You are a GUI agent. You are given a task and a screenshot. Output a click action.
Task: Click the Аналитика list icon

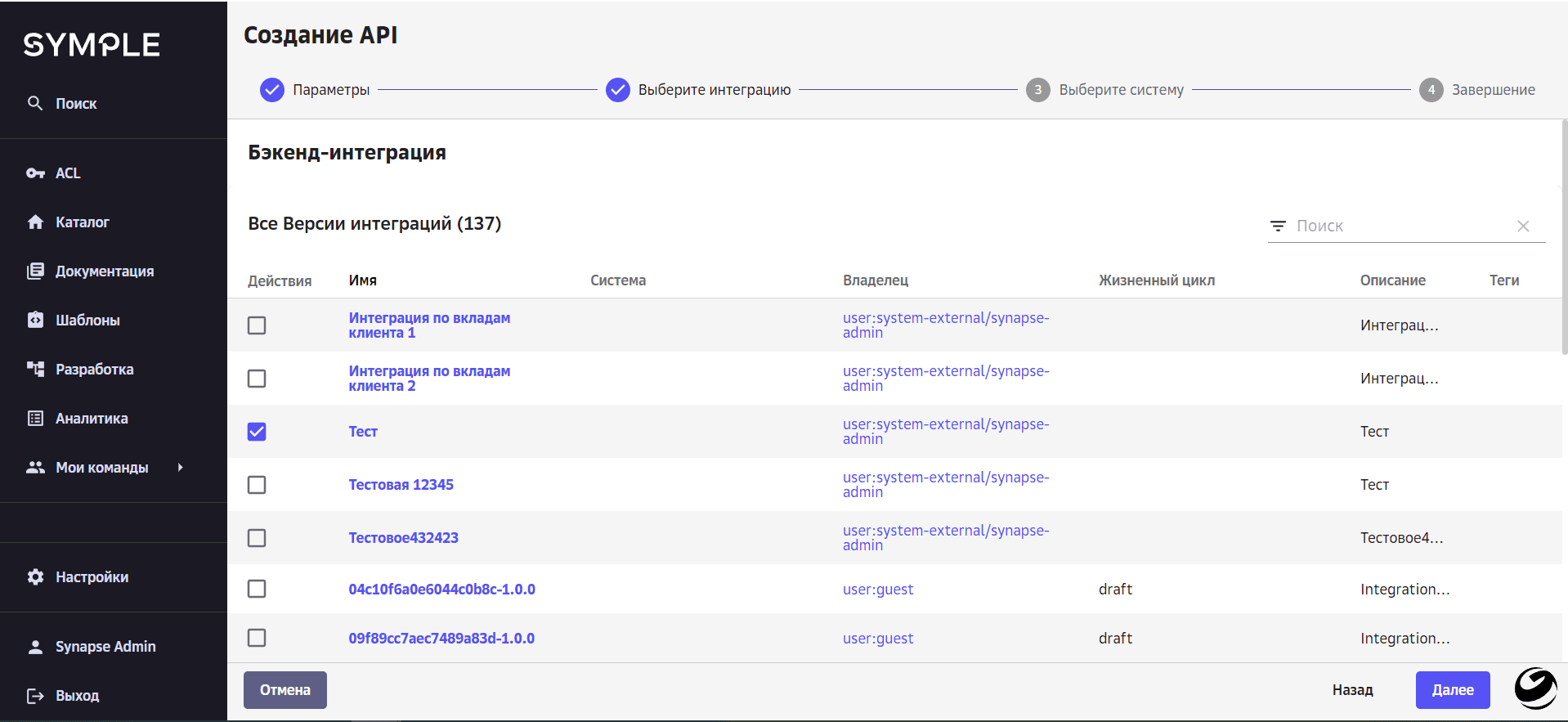35,419
